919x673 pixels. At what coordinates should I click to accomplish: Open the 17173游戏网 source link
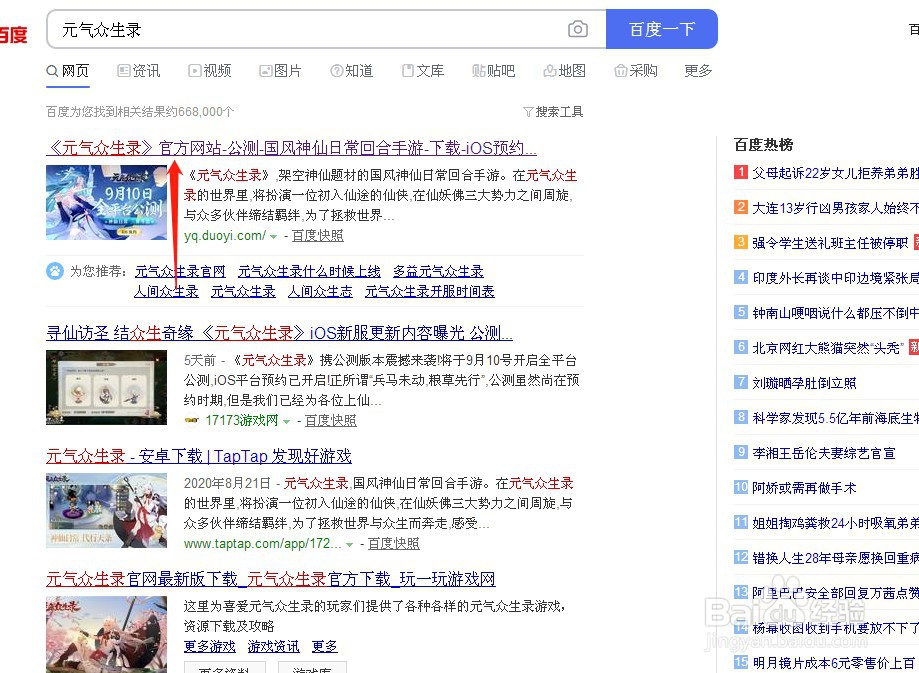241,420
